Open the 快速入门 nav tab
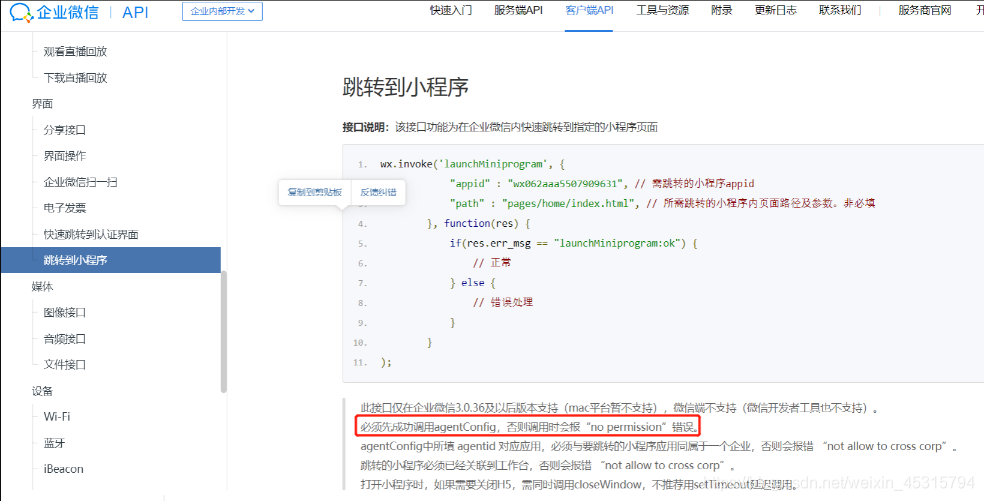This screenshot has height=501, width=984. point(451,11)
